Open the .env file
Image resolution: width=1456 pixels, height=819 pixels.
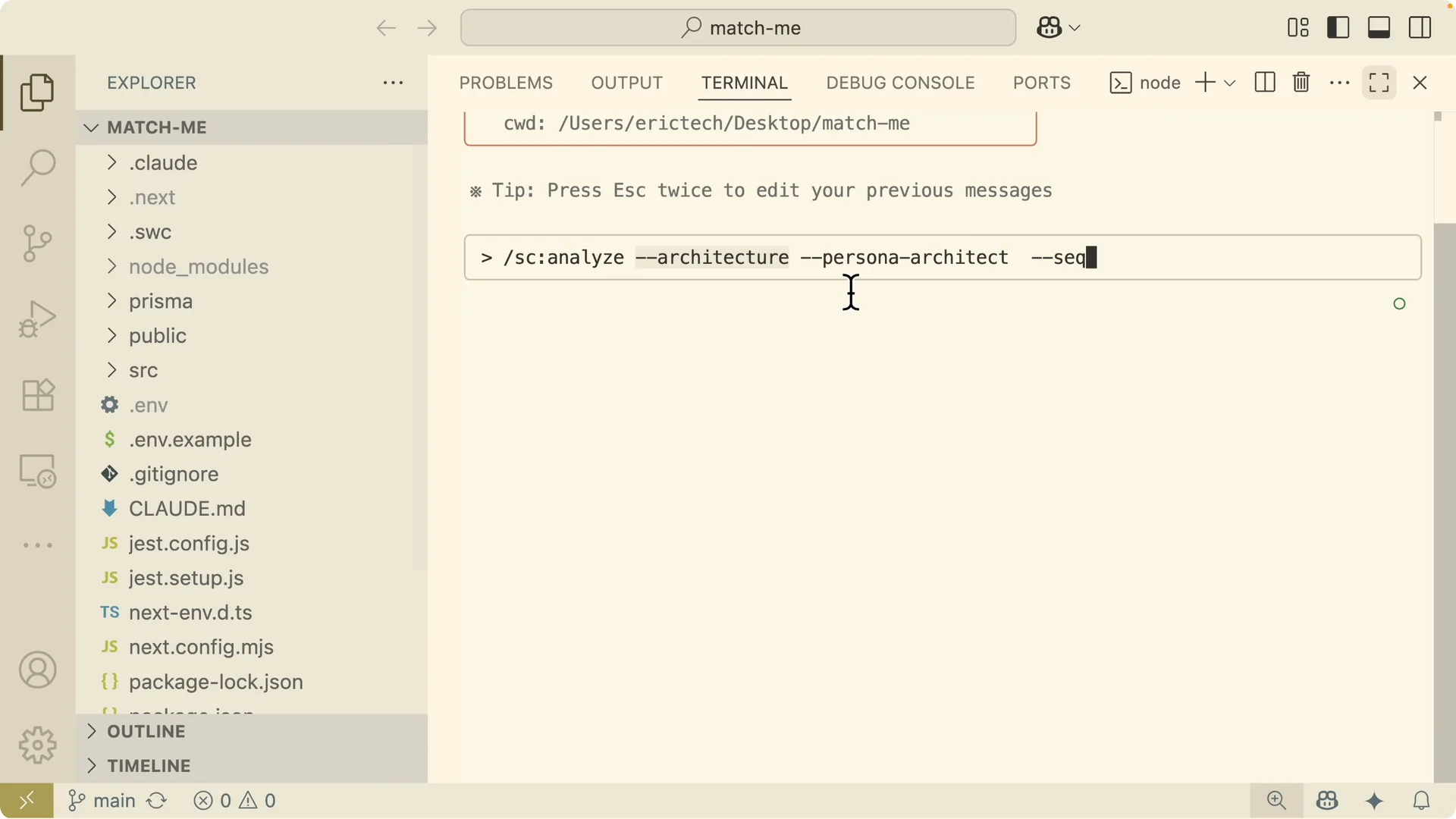point(252,405)
